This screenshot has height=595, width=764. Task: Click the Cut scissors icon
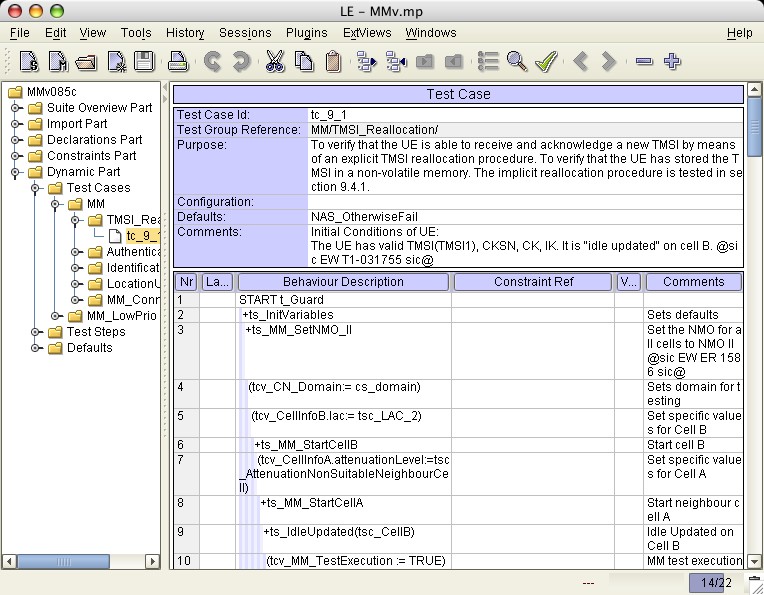click(x=274, y=62)
